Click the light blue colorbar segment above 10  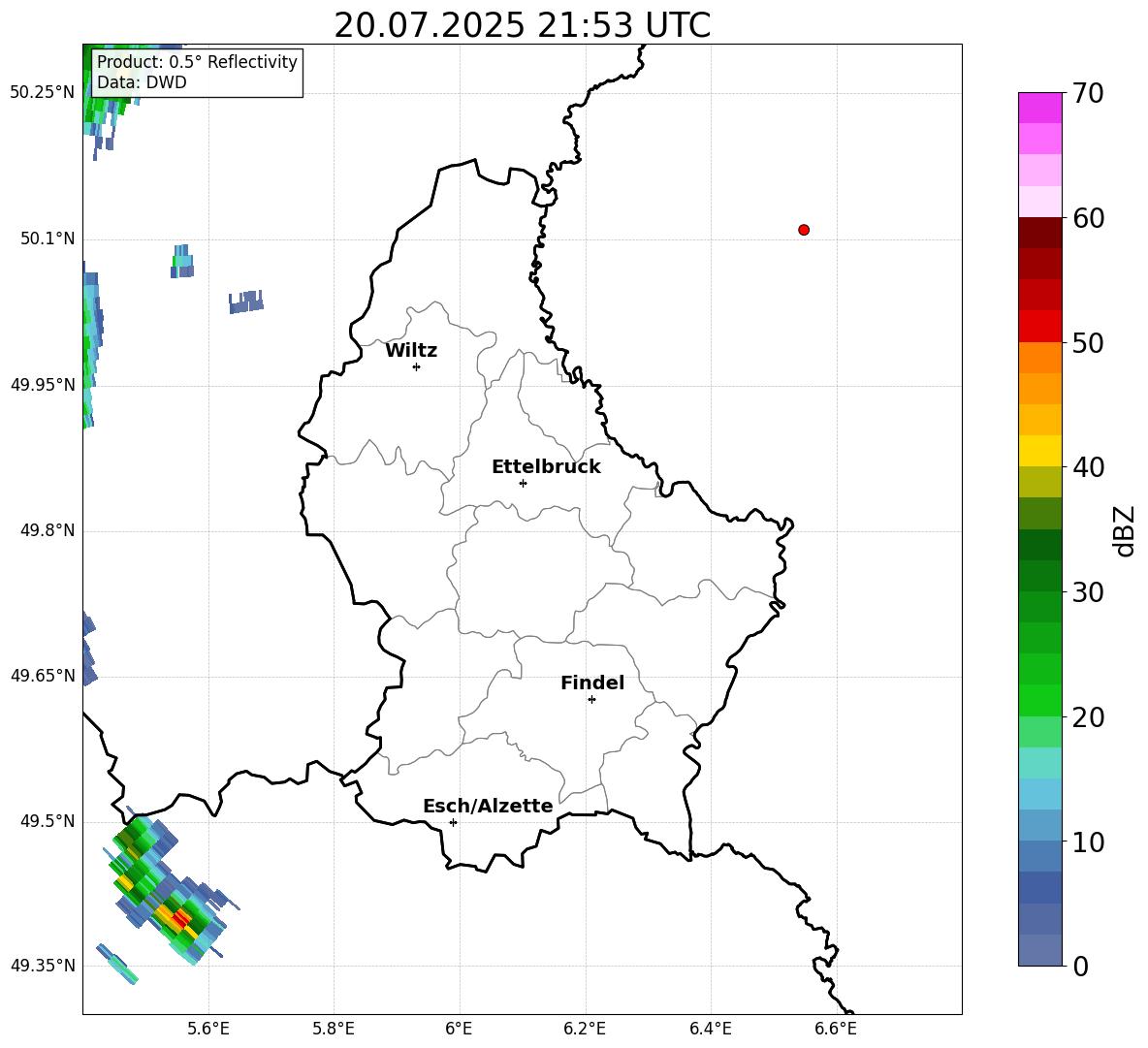click(1039, 825)
